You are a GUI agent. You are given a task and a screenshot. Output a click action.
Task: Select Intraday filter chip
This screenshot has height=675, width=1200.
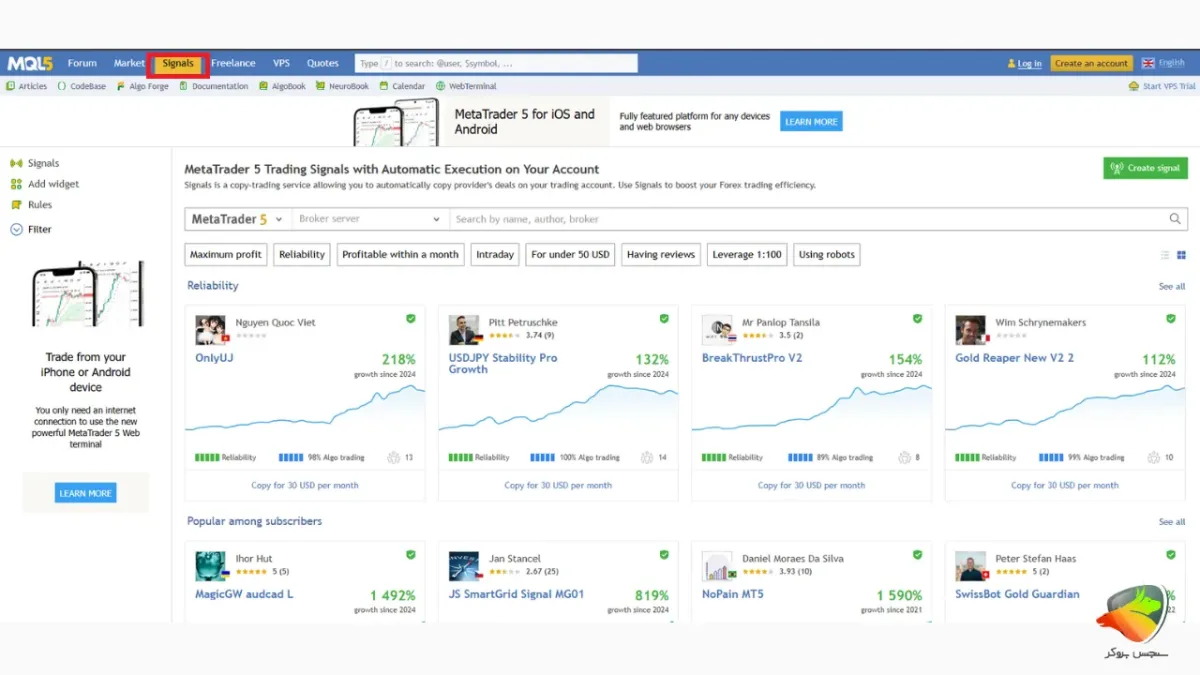495,255
